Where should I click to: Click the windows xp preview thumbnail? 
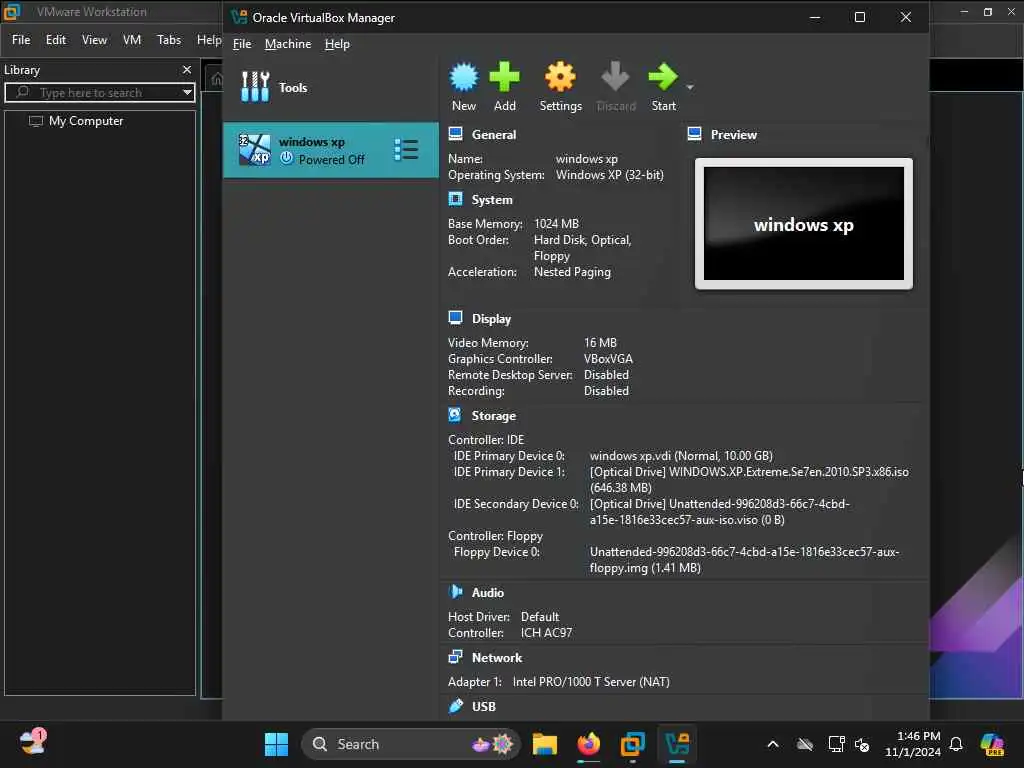coord(803,223)
